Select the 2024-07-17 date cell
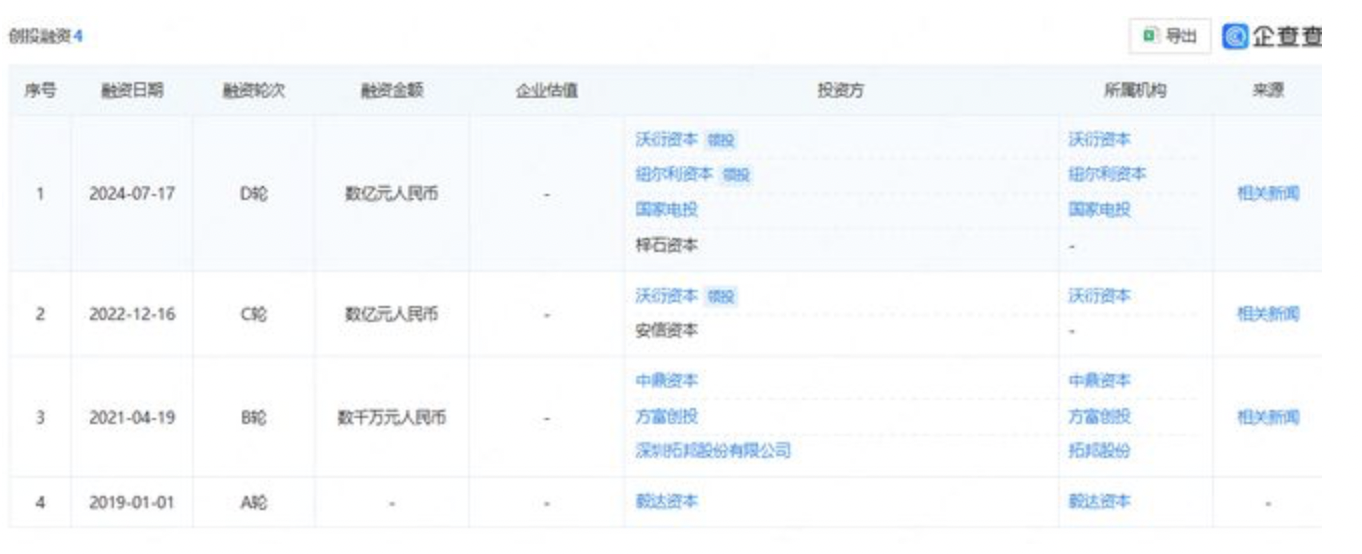Screen dimensions: 1362x554 (132, 194)
